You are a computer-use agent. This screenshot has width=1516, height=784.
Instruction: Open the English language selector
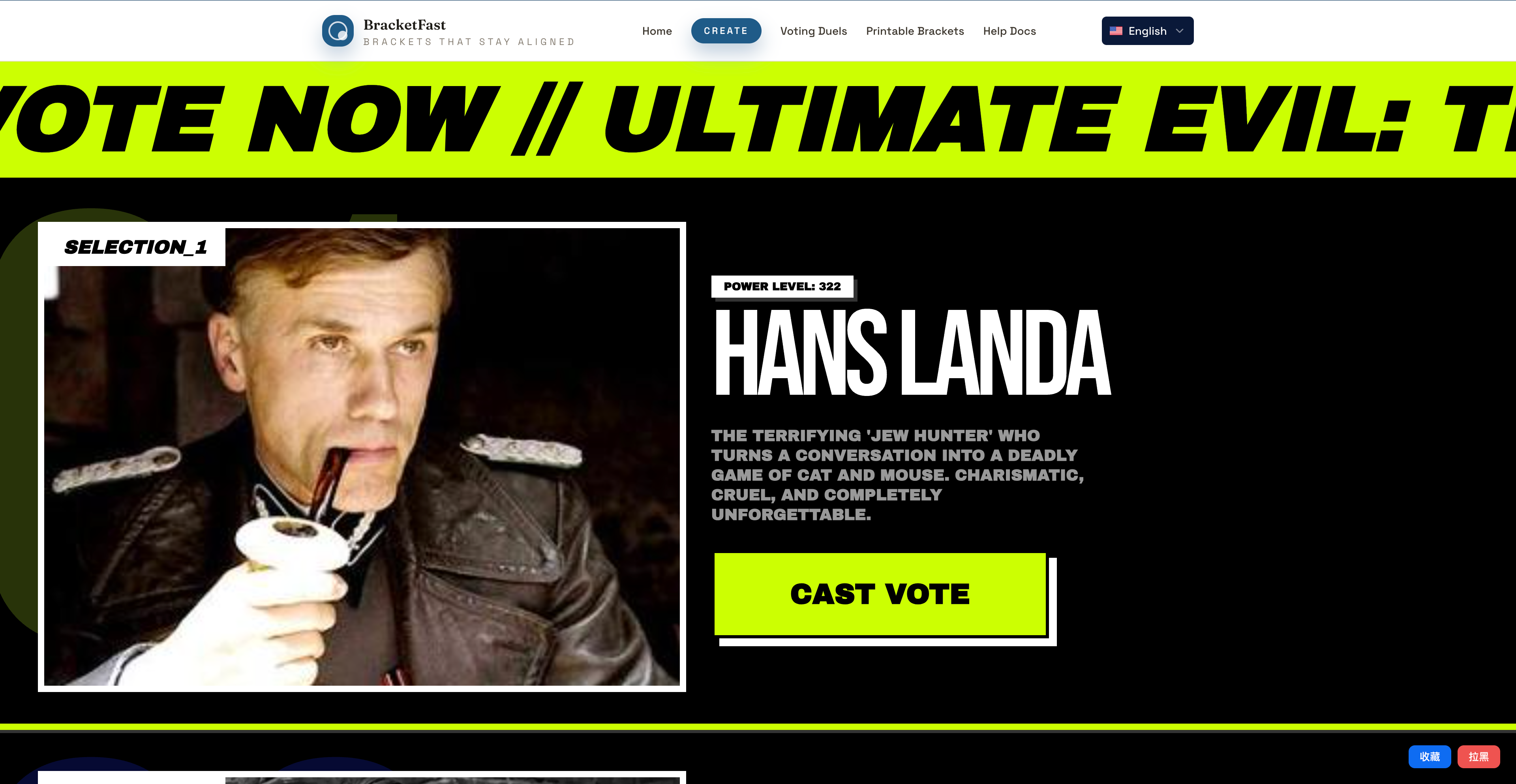coord(1147,31)
